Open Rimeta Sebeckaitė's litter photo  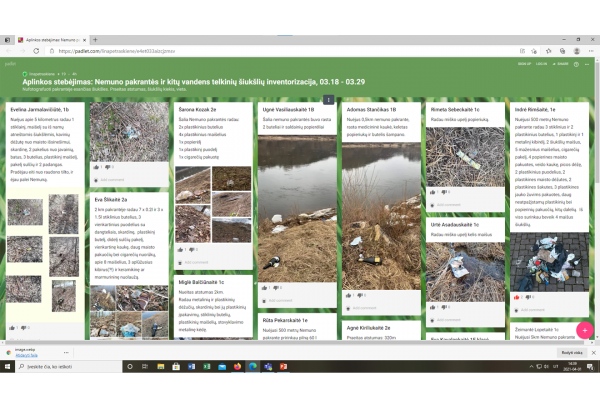pos(465,157)
